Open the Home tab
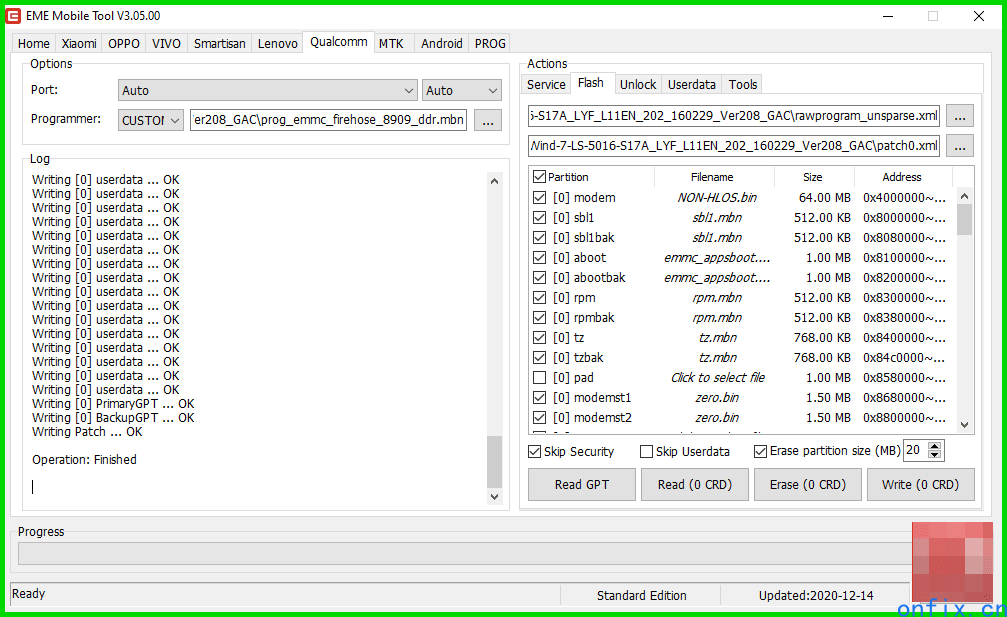The image size is (1007, 617). [x=33, y=44]
